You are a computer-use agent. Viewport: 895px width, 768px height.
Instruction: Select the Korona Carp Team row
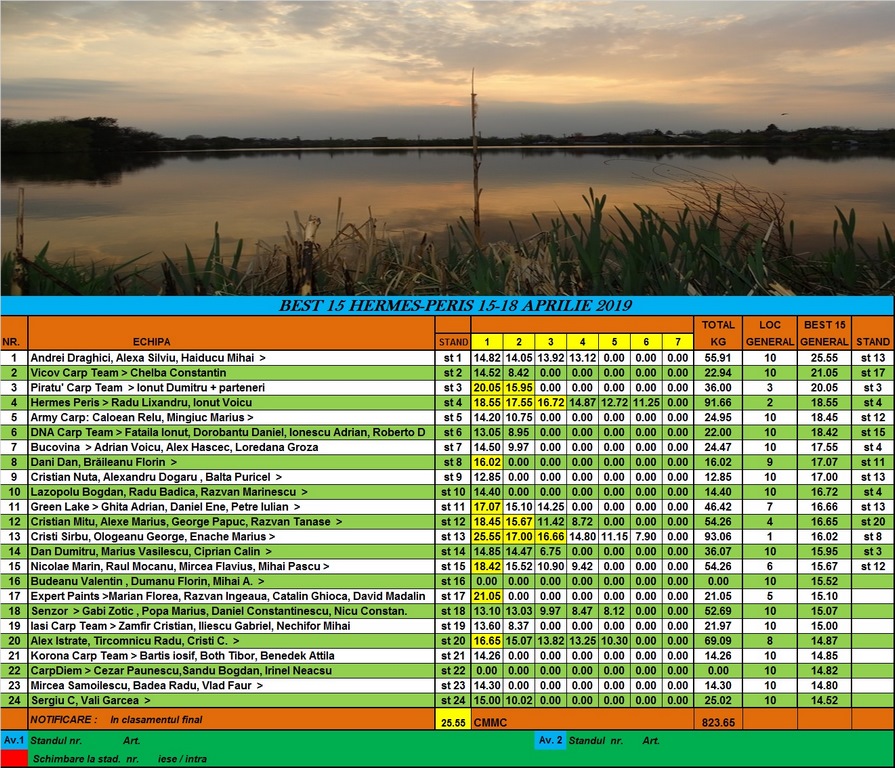click(x=447, y=656)
